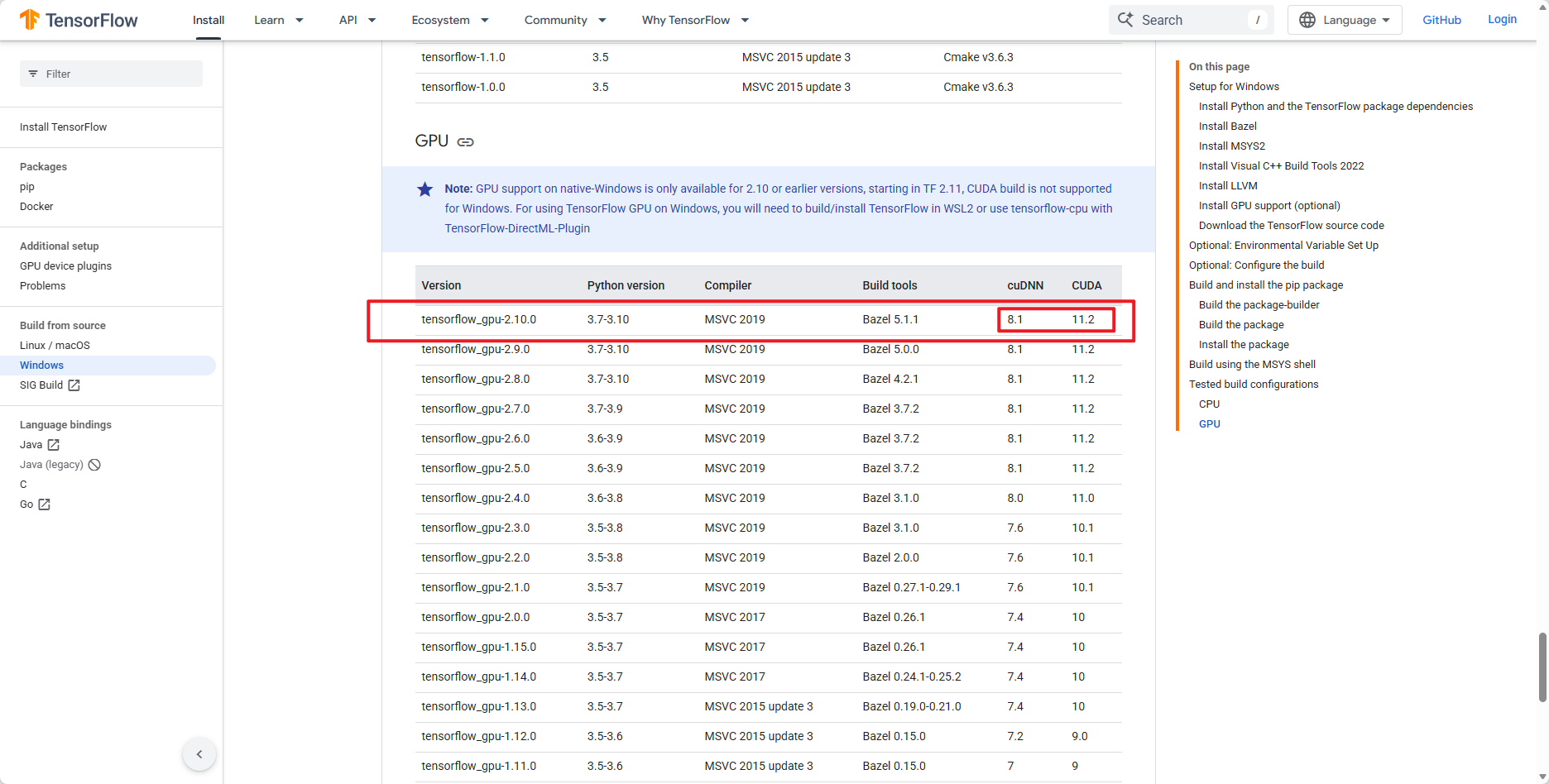This screenshot has height=784, width=1549.
Task: Click the page vertical scrollbar thumb
Action: point(1542,667)
